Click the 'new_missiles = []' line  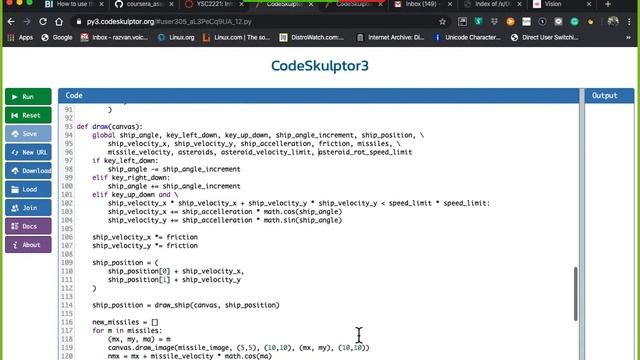pyautogui.click(x=125, y=322)
